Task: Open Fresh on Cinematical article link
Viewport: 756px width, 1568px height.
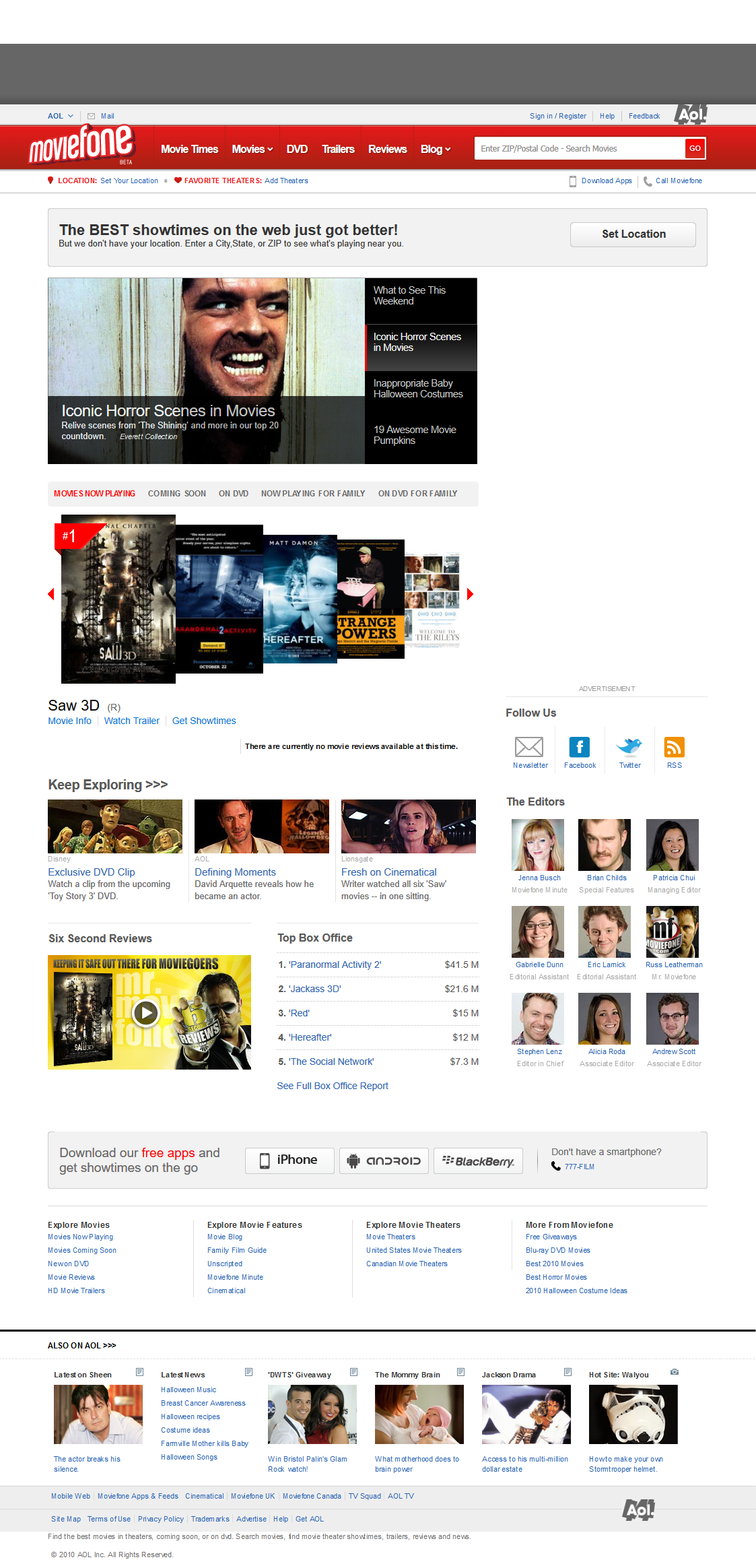Action: (x=388, y=872)
